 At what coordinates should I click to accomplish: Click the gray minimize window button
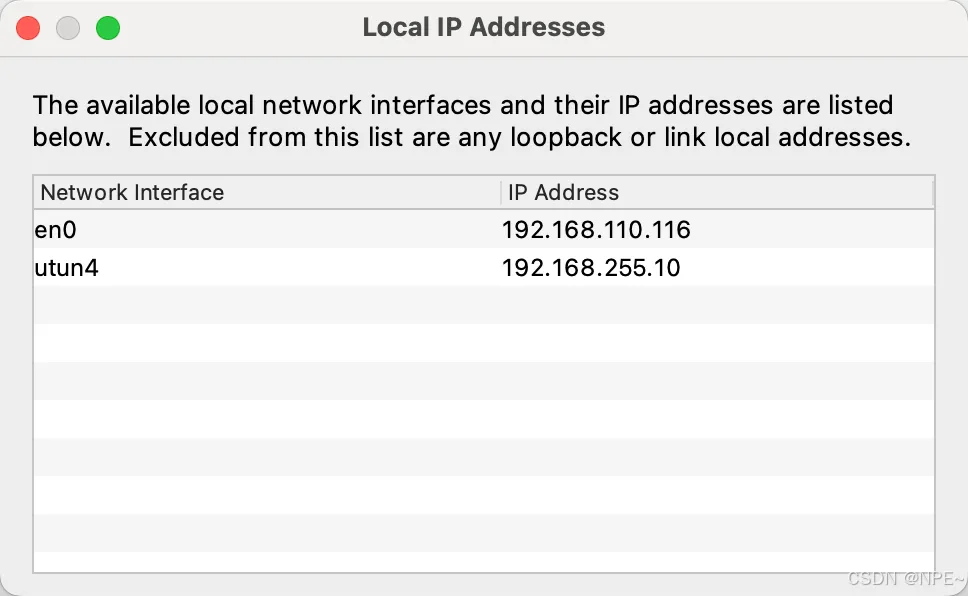[x=68, y=28]
